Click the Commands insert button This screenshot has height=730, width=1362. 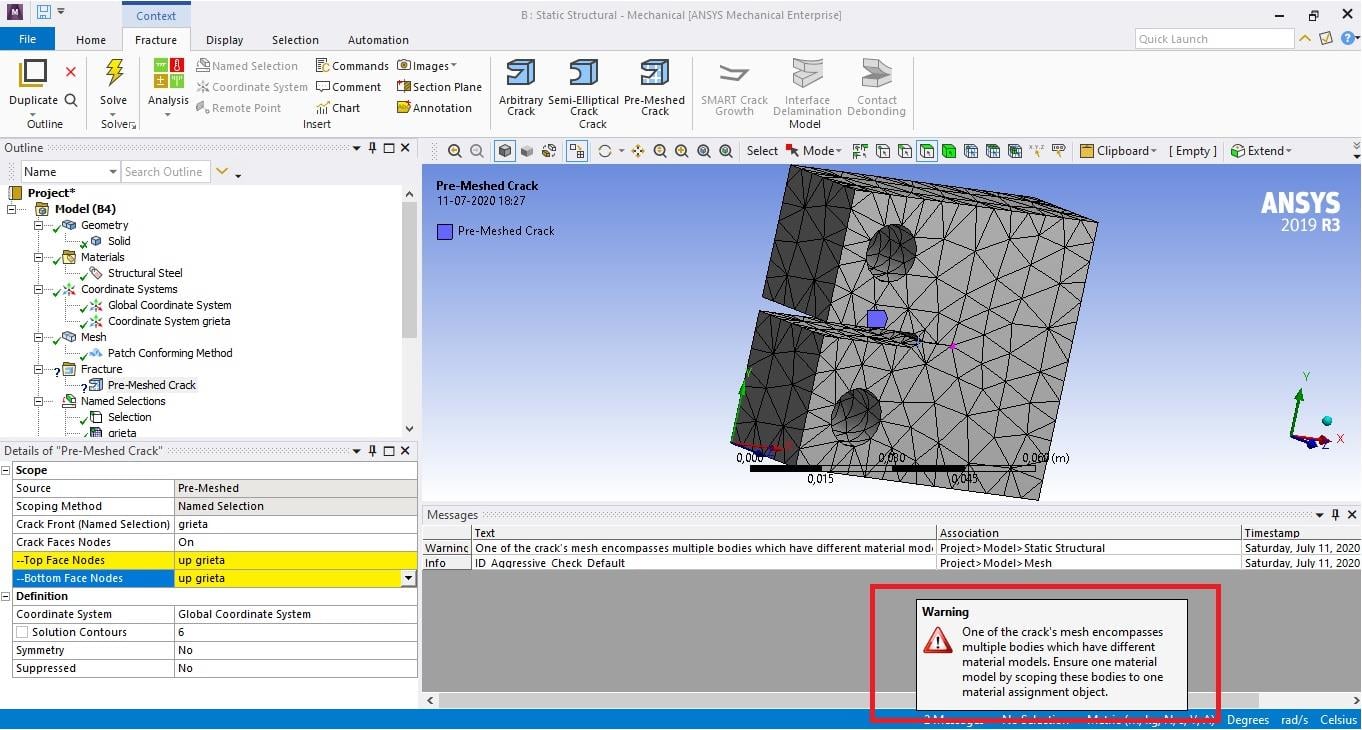coord(351,66)
